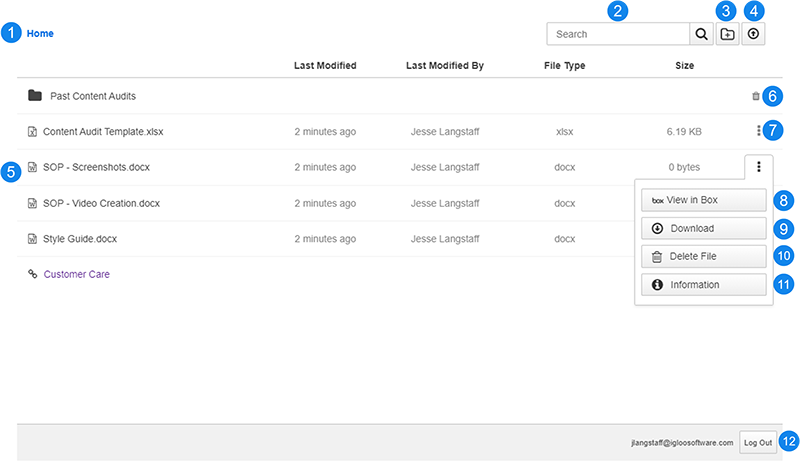Open the Past Content Audits folder
Screen dimensions: 800x476
[93, 96]
